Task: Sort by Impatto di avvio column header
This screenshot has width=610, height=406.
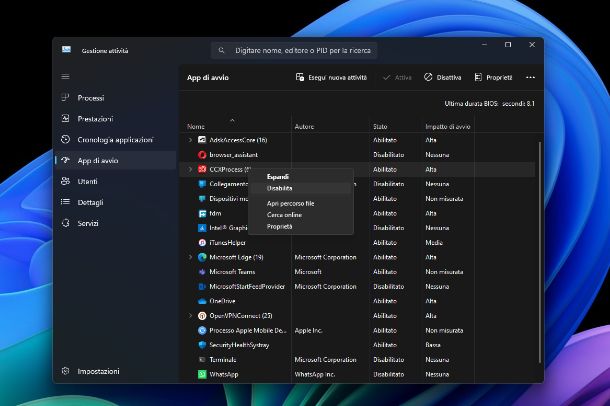Action: point(448,126)
